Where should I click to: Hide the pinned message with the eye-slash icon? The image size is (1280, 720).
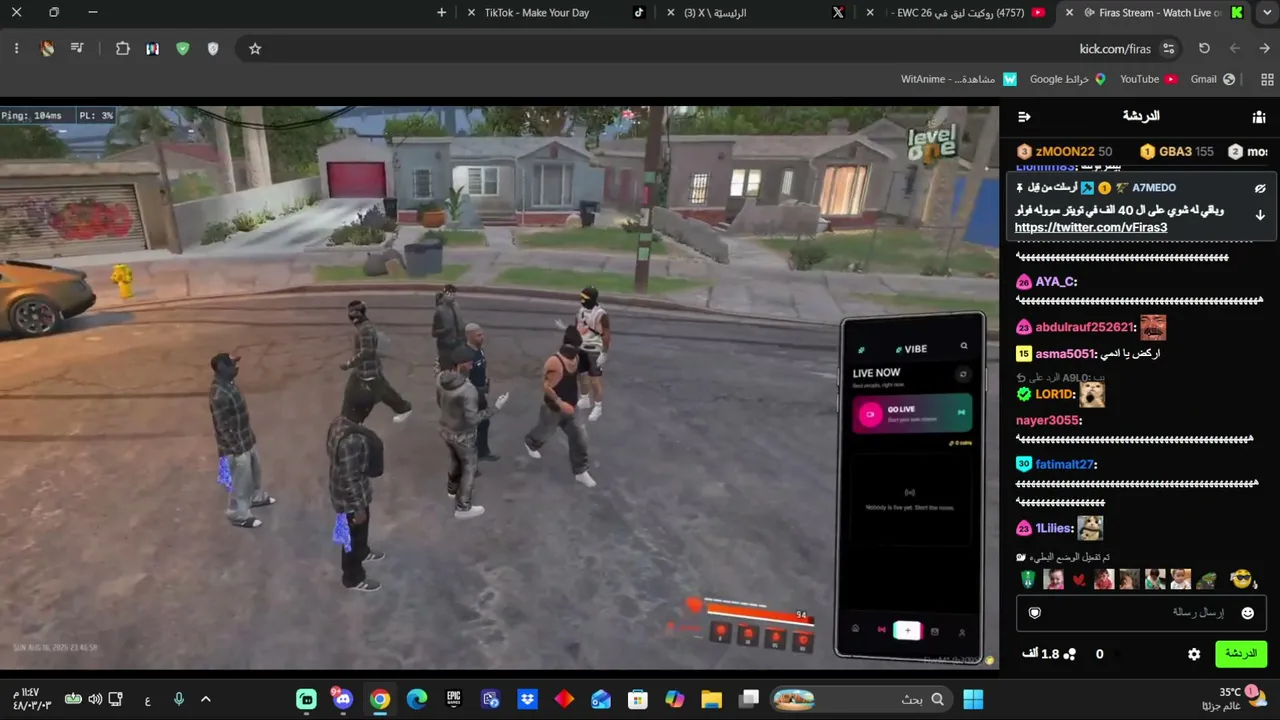1260,188
